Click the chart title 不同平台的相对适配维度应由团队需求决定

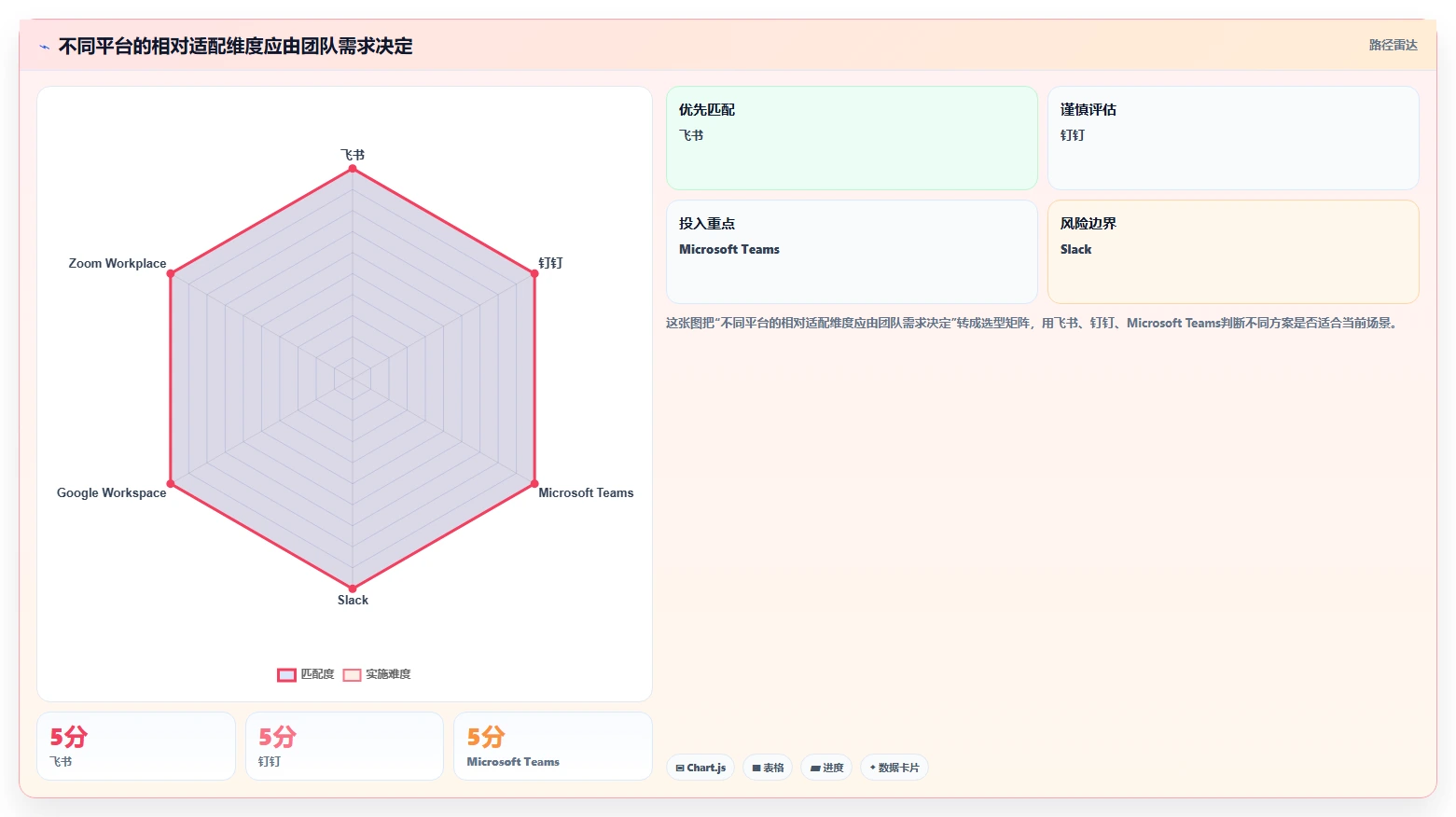pos(235,46)
